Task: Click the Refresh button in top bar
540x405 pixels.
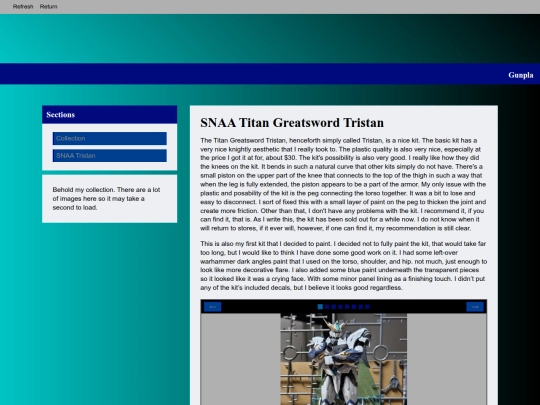Action: 23,7
